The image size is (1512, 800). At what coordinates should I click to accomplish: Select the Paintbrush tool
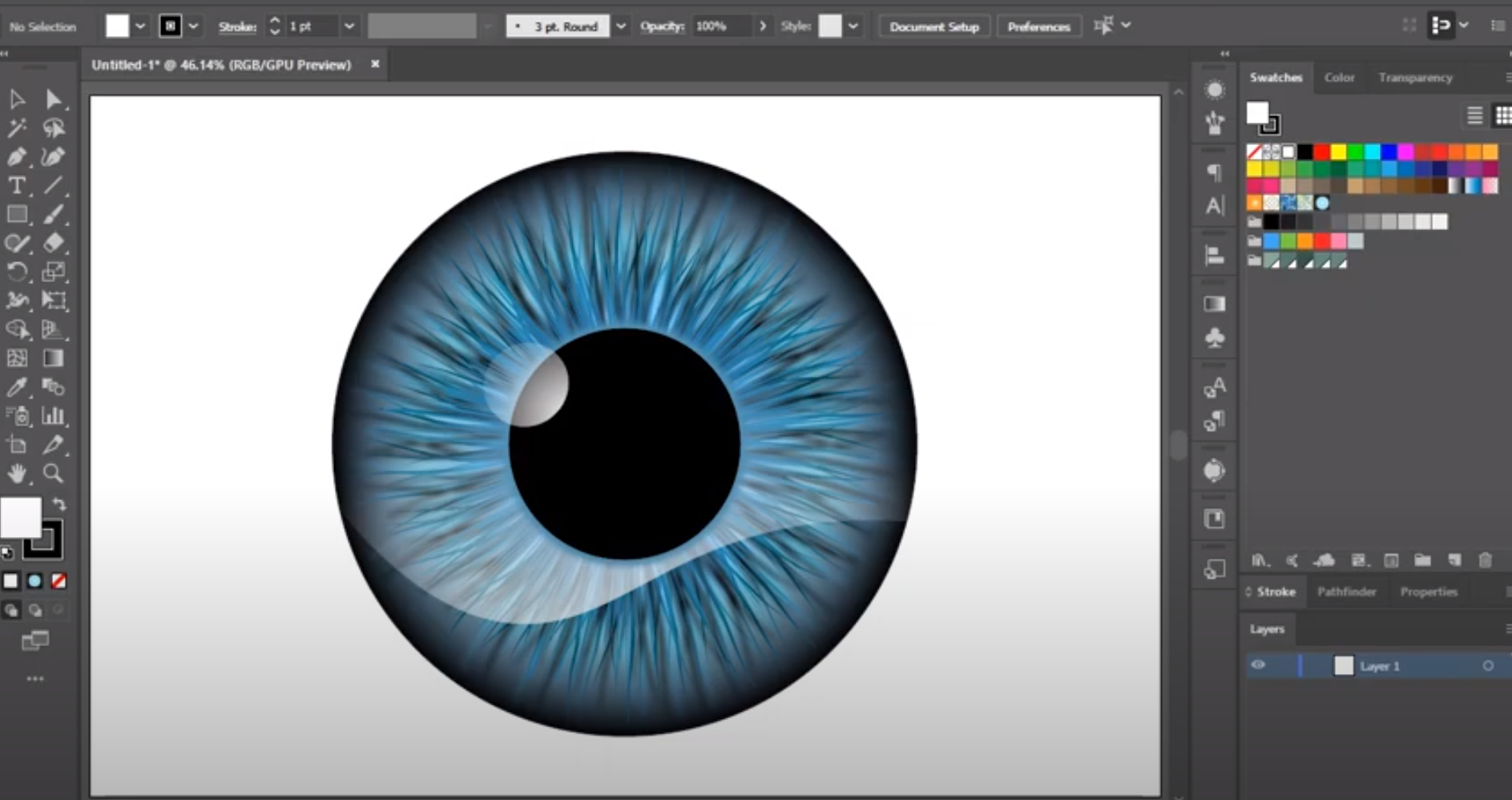click(53, 214)
